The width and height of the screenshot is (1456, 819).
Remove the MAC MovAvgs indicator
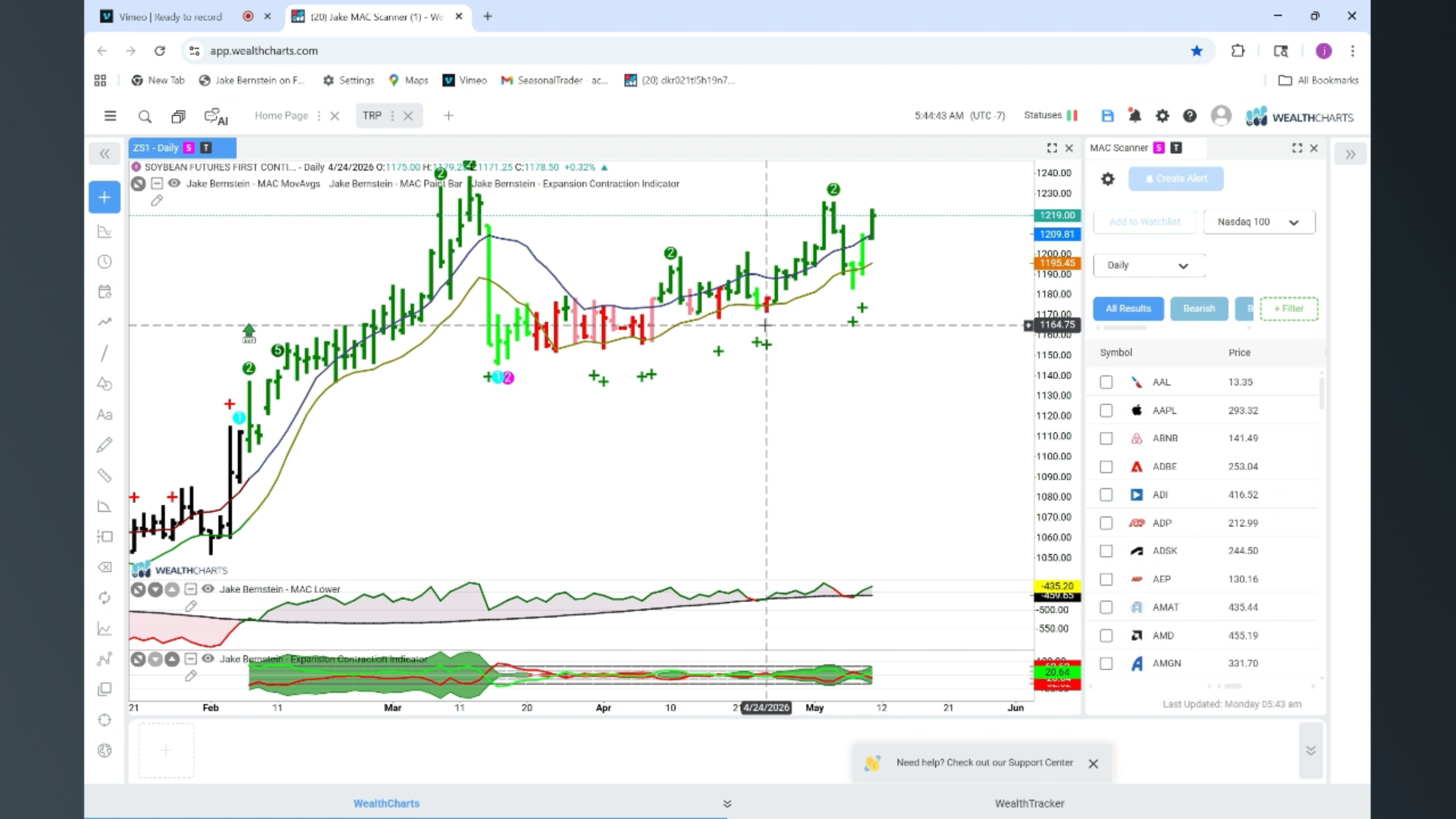(x=138, y=184)
